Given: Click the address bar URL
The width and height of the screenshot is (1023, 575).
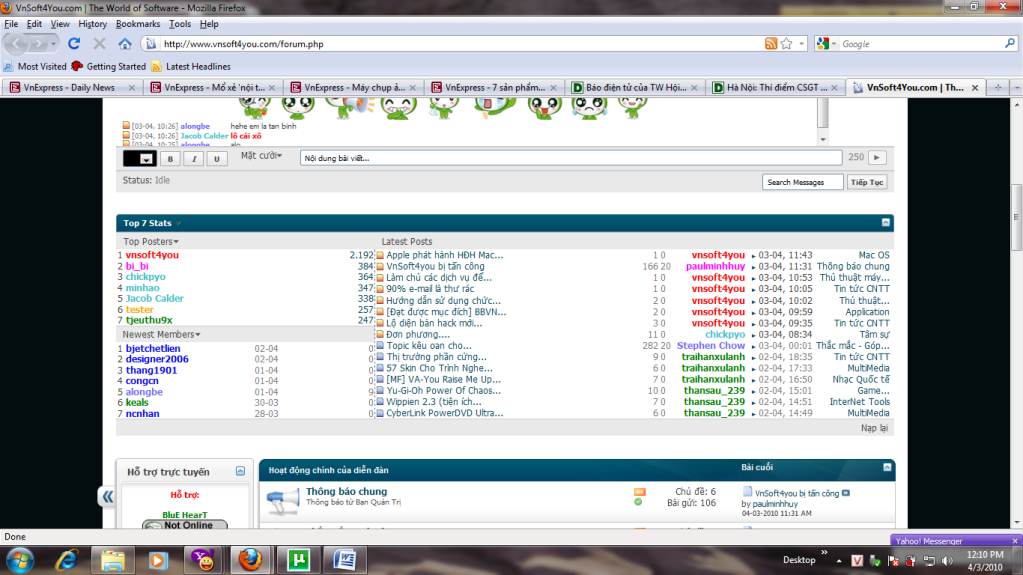Looking at the screenshot, I should coord(243,44).
